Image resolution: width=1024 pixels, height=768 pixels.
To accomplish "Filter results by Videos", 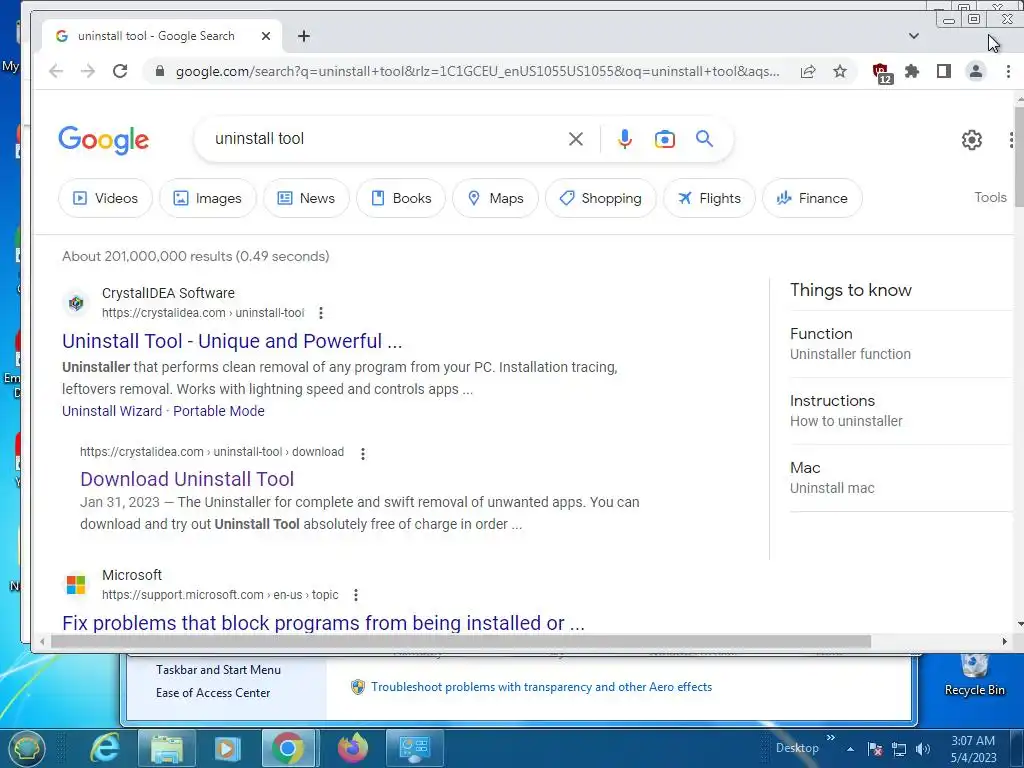I will 105,198.
